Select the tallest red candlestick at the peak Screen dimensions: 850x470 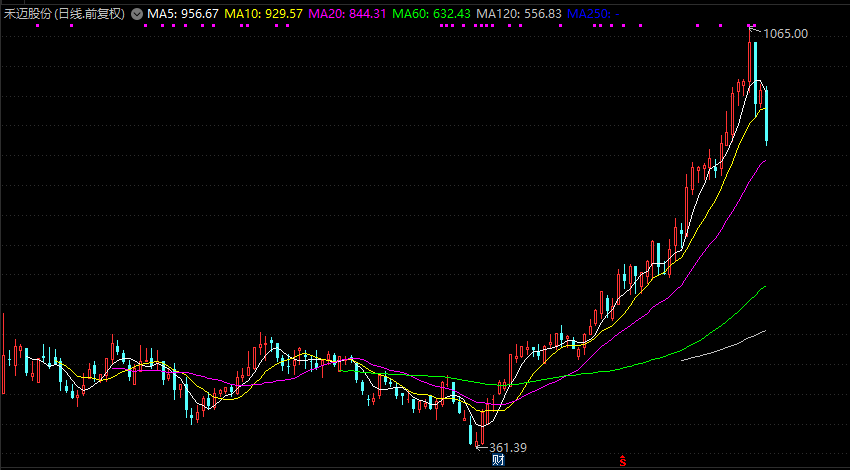coord(749,62)
